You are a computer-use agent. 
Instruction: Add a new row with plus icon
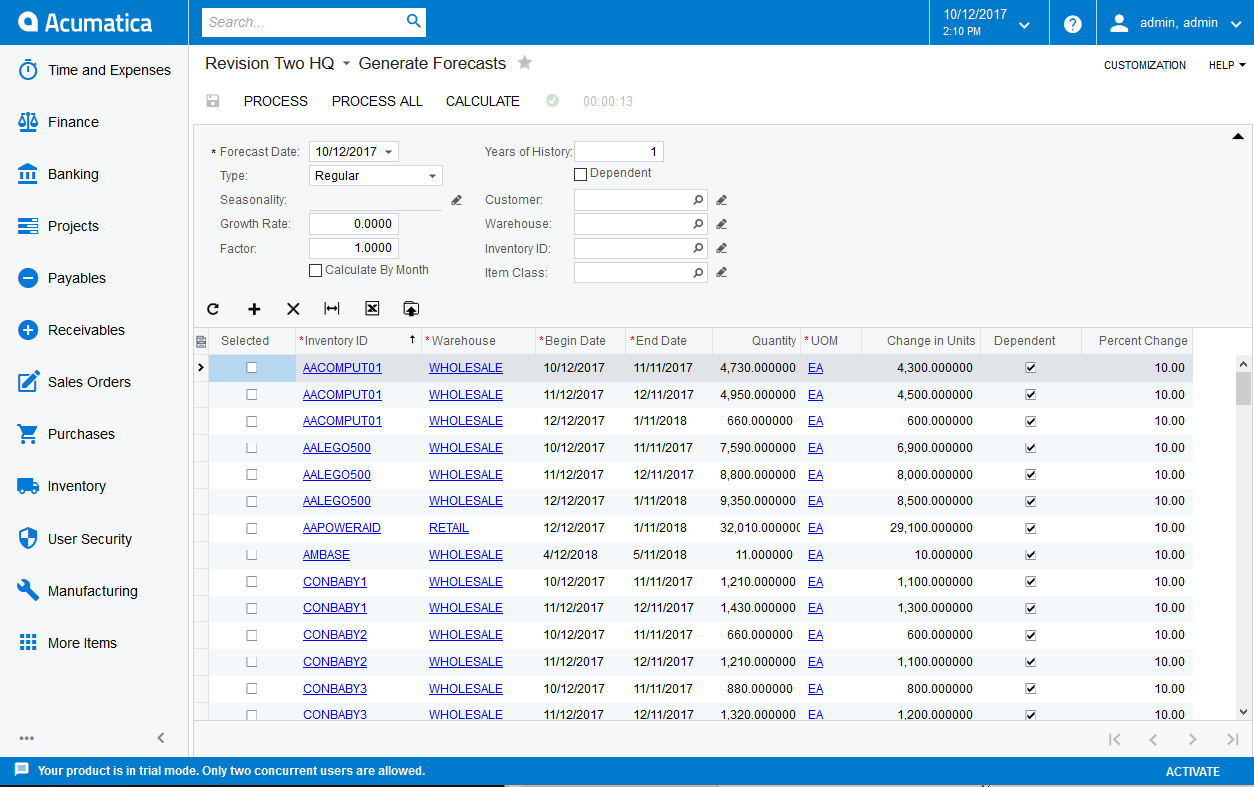click(x=254, y=309)
